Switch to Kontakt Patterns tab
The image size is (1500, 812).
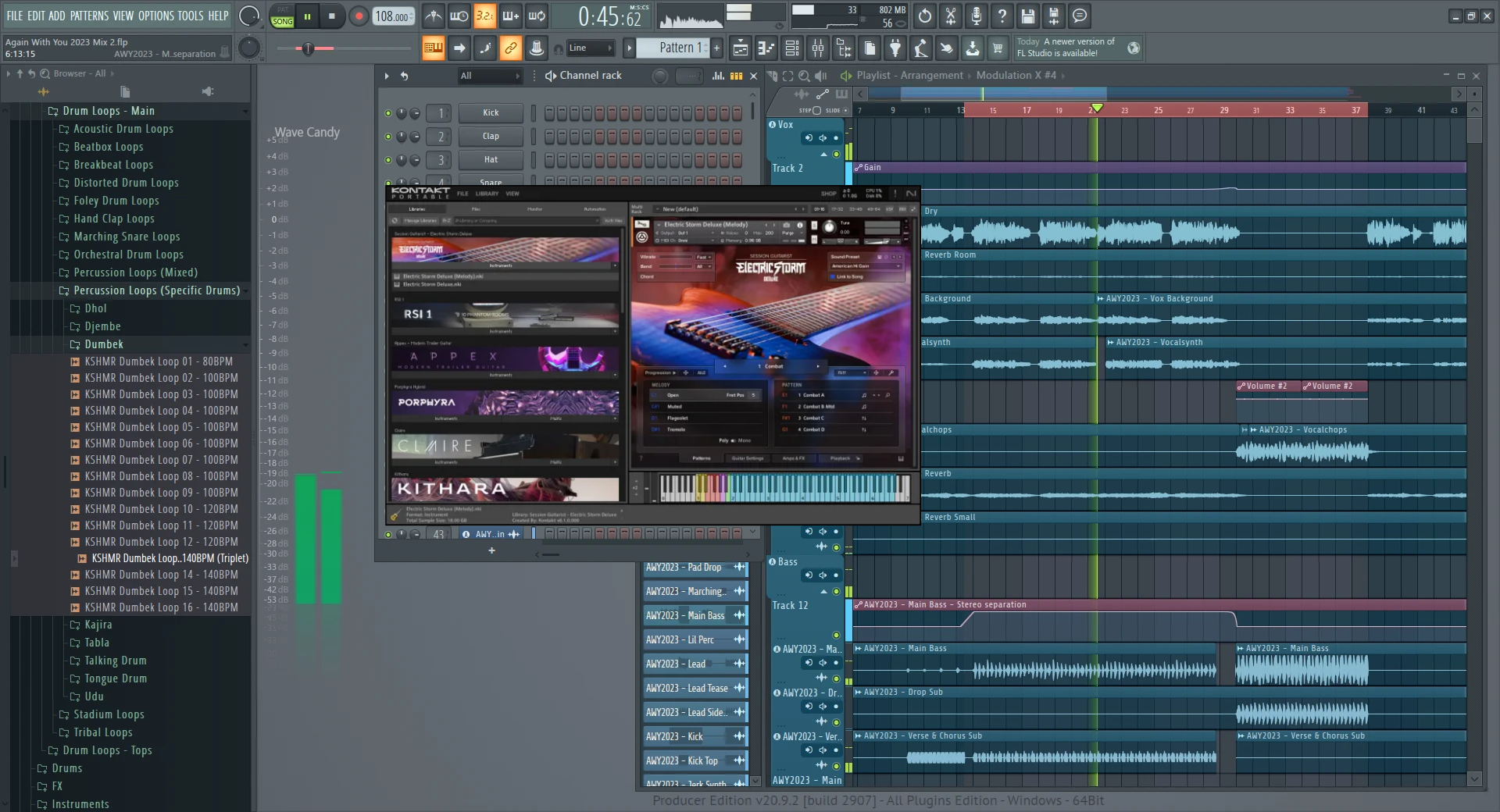702,458
